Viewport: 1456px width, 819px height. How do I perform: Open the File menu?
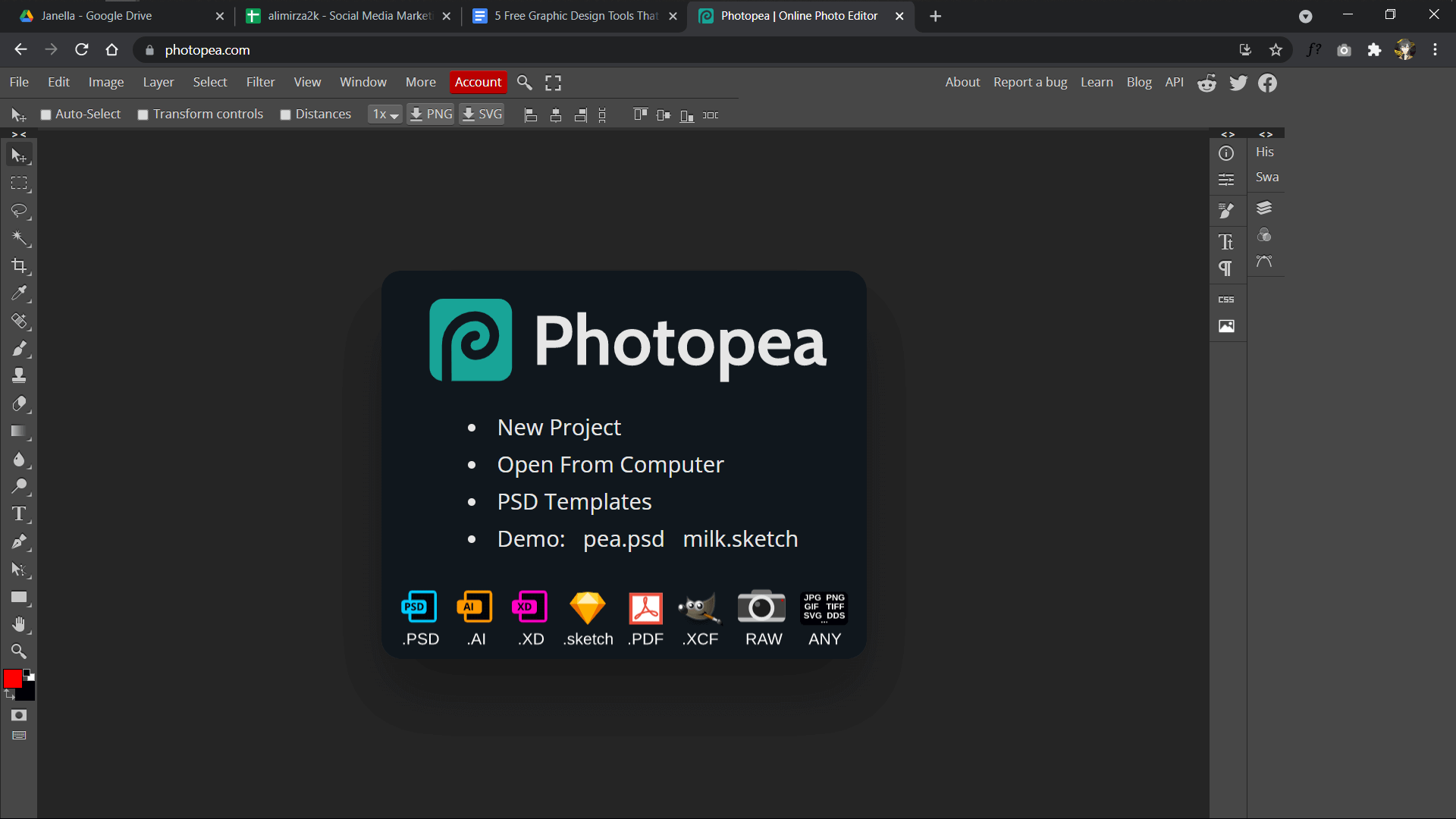pyautogui.click(x=19, y=82)
